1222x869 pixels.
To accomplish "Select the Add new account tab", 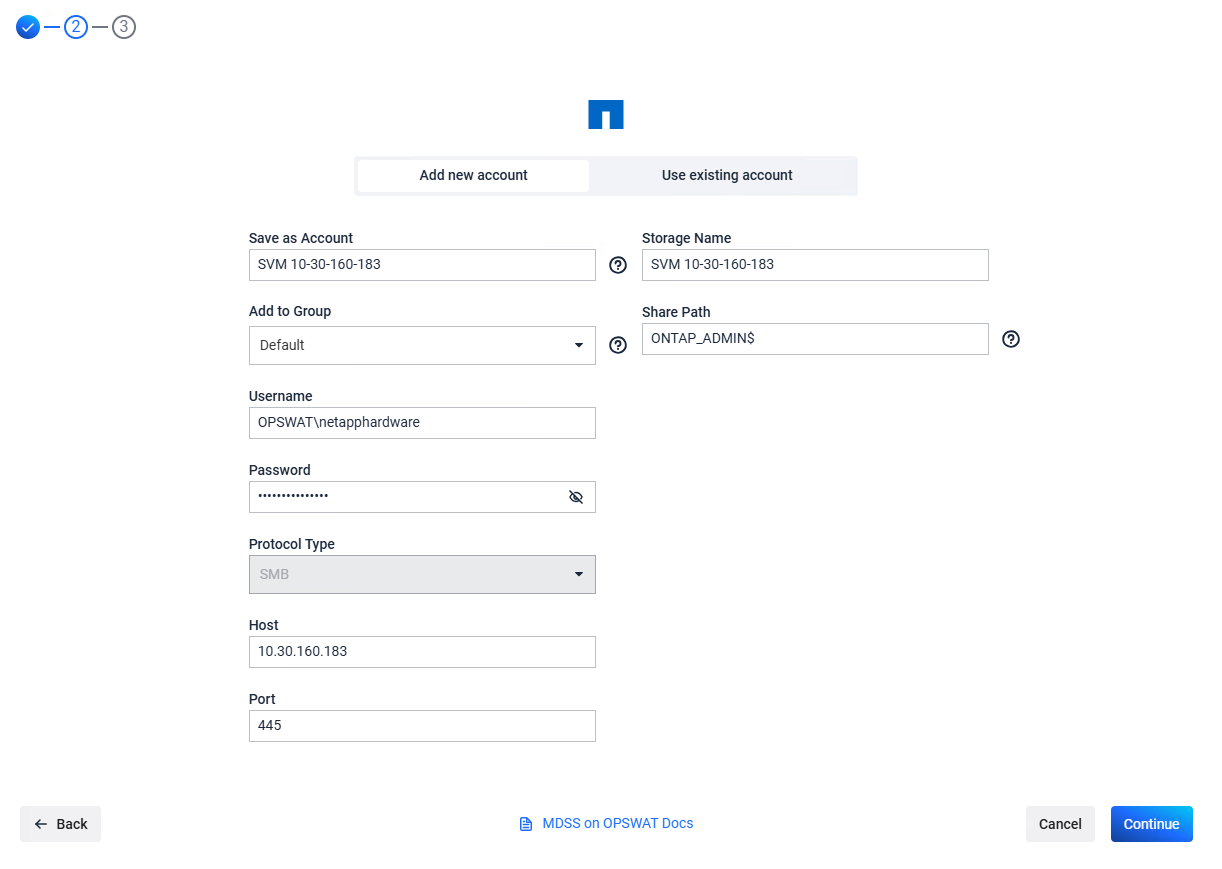I will (473, 175).
